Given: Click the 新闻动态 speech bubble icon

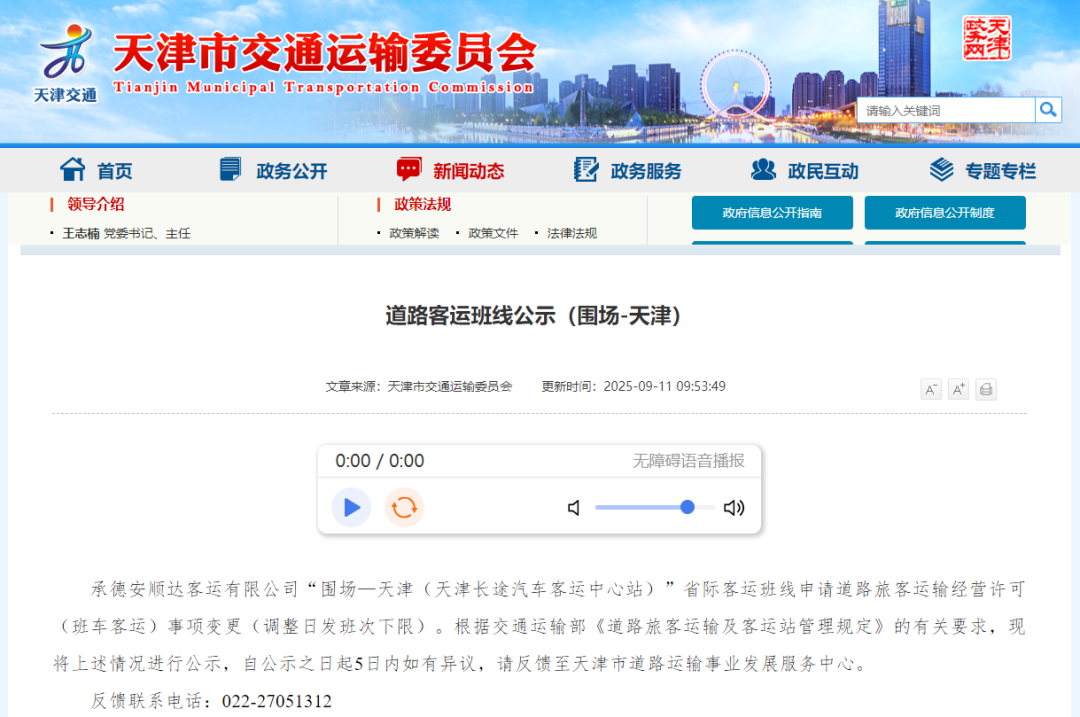Looking at the screenshot, I should coord(408,169).
